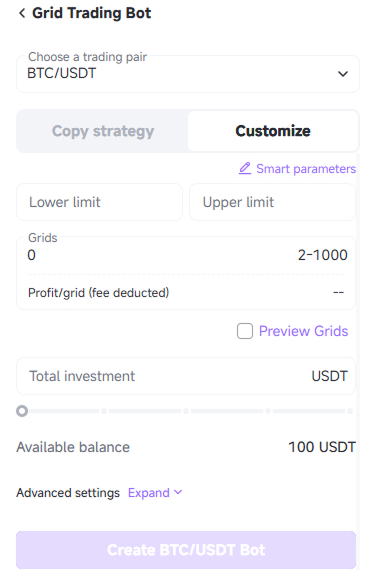
Task: Open the Smart parameters link
Action: coord(306,169)
